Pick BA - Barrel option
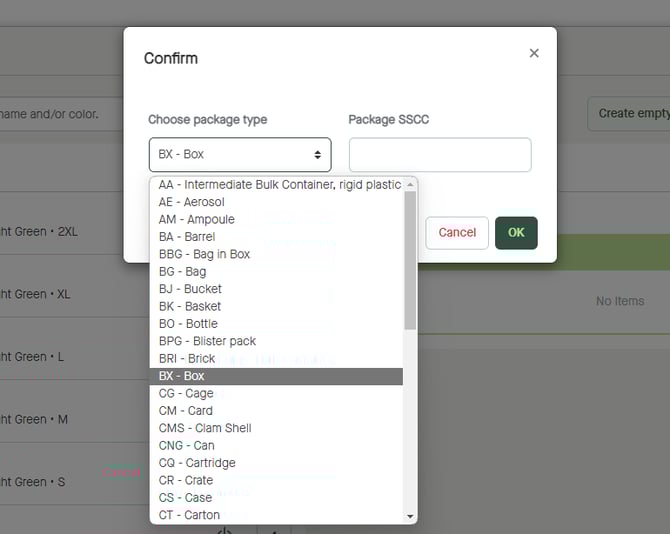This screenshot has height=534, width=670. click(186, 237)
